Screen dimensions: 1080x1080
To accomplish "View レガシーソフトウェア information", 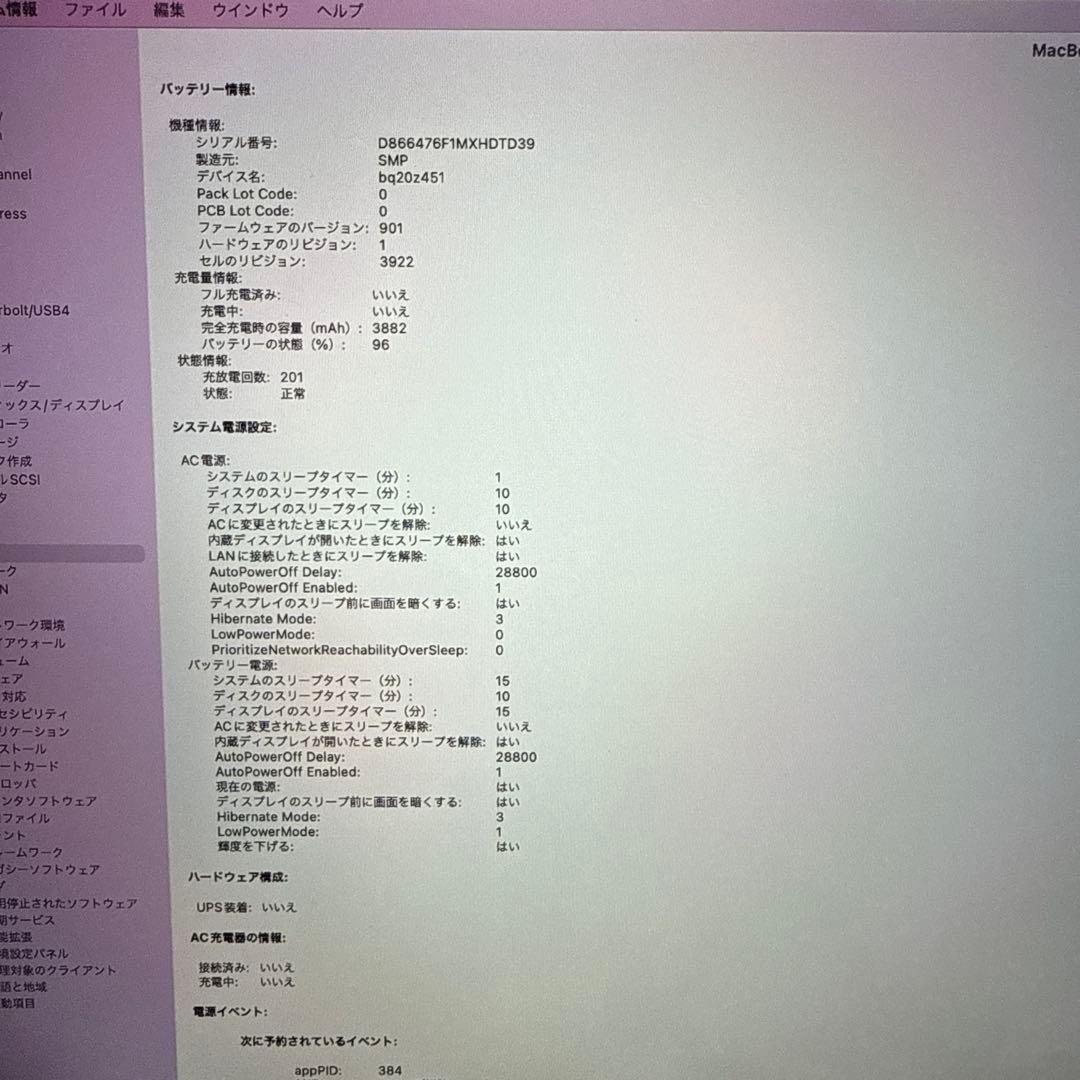I will (50, 869).
